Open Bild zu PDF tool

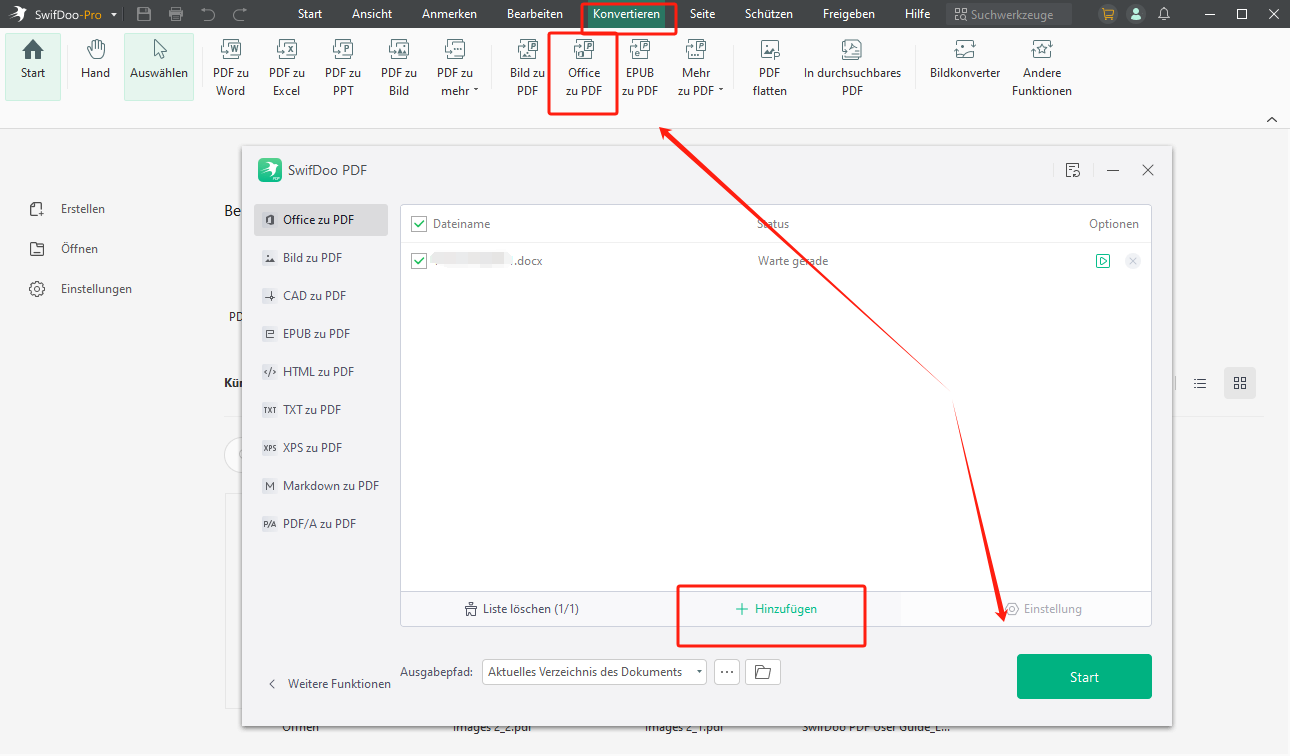click(x=527, y=69)
